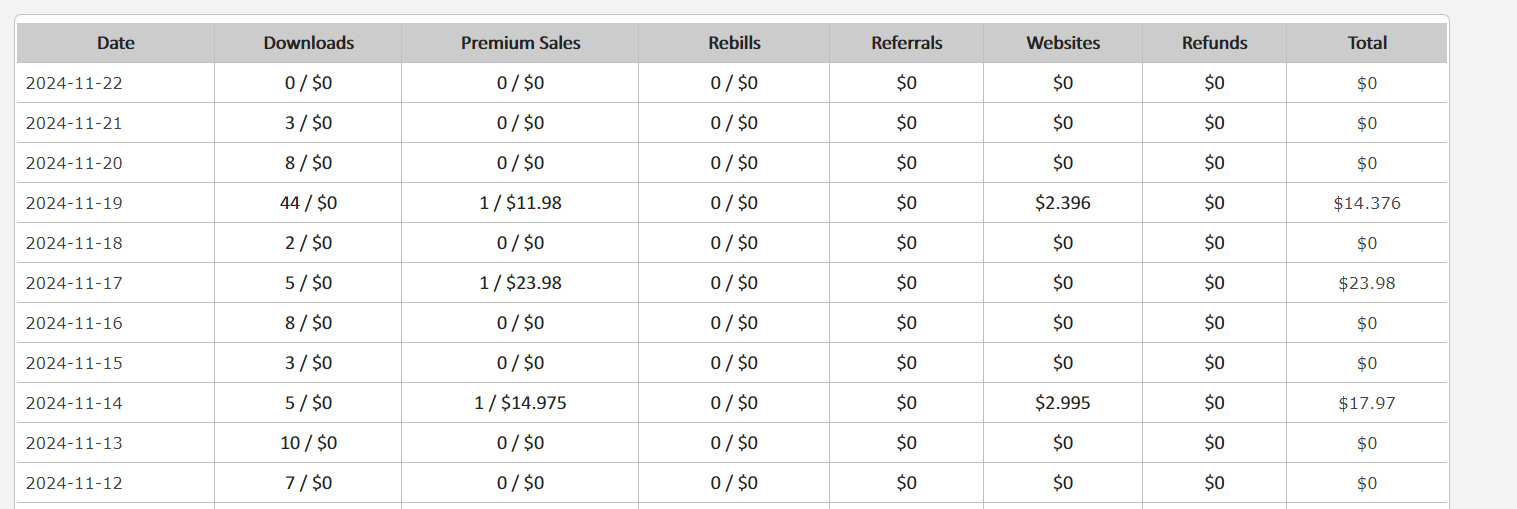Select the $23.98 total value
Image resolution: width=1517 pixels, height=509 pixels.
click(x=1367, y=283)
